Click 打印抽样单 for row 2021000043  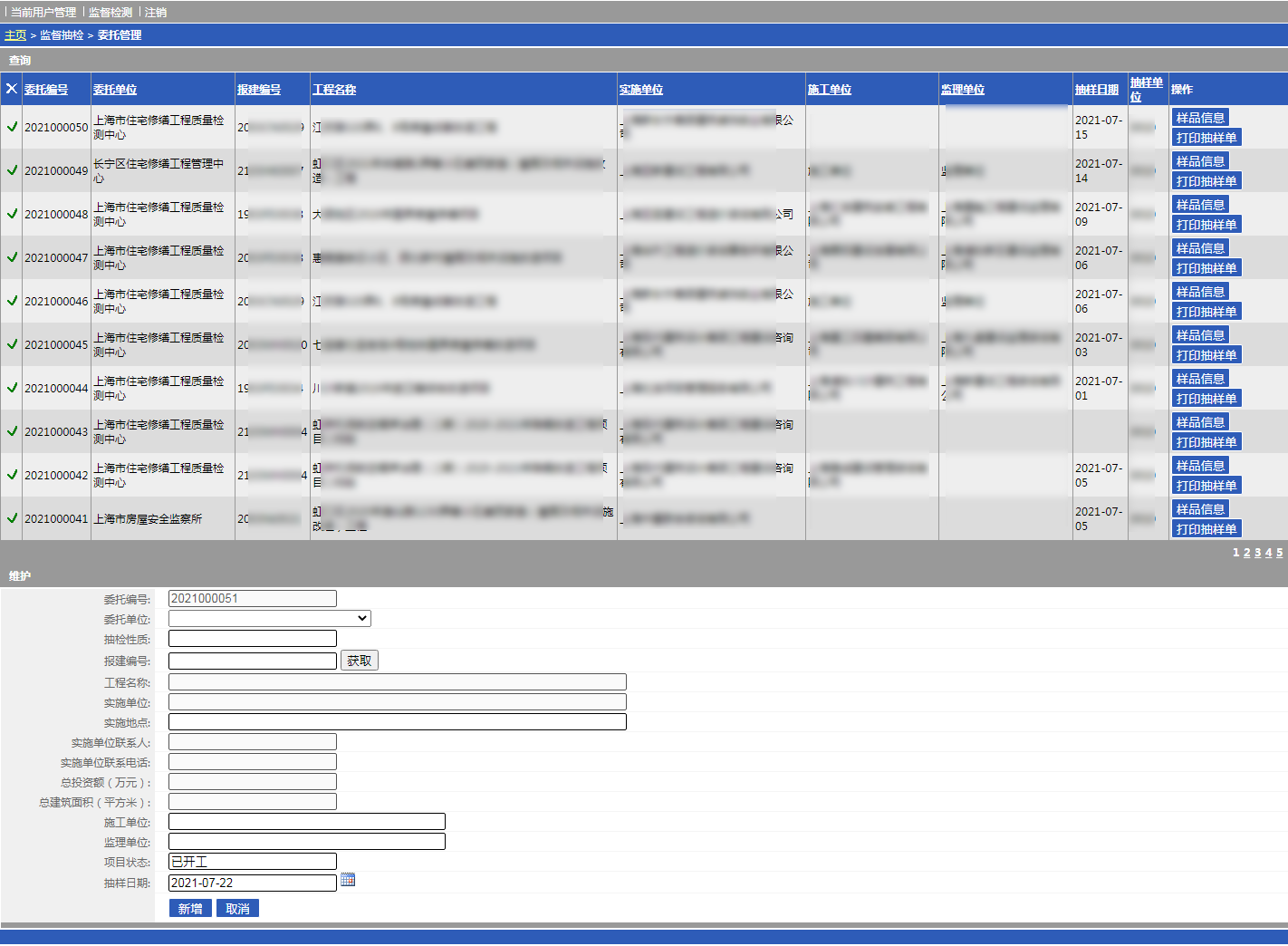coord(1206,442)
